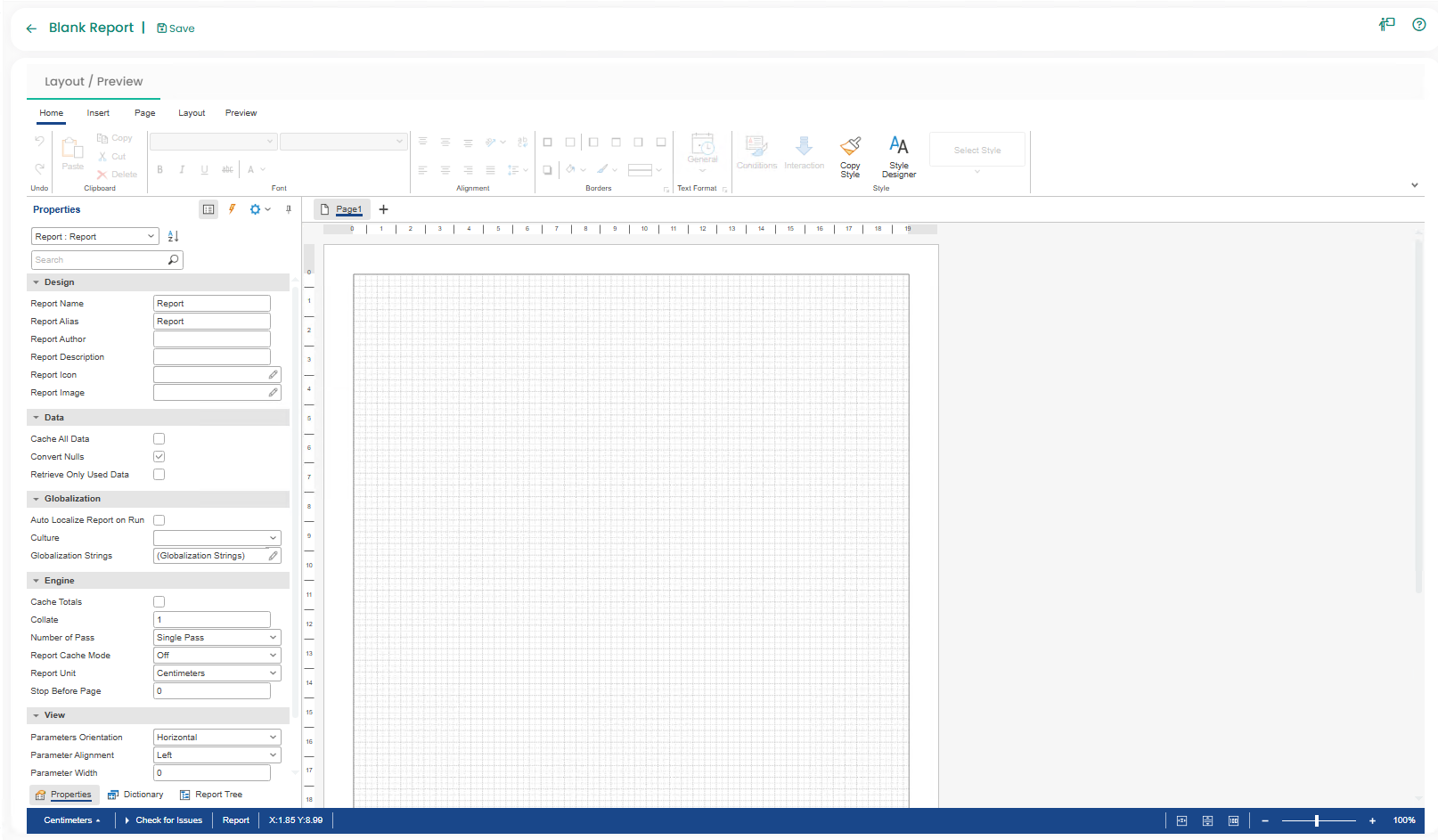
Task: Open the Number of Pass dropdown
Action: pos(217,638)
